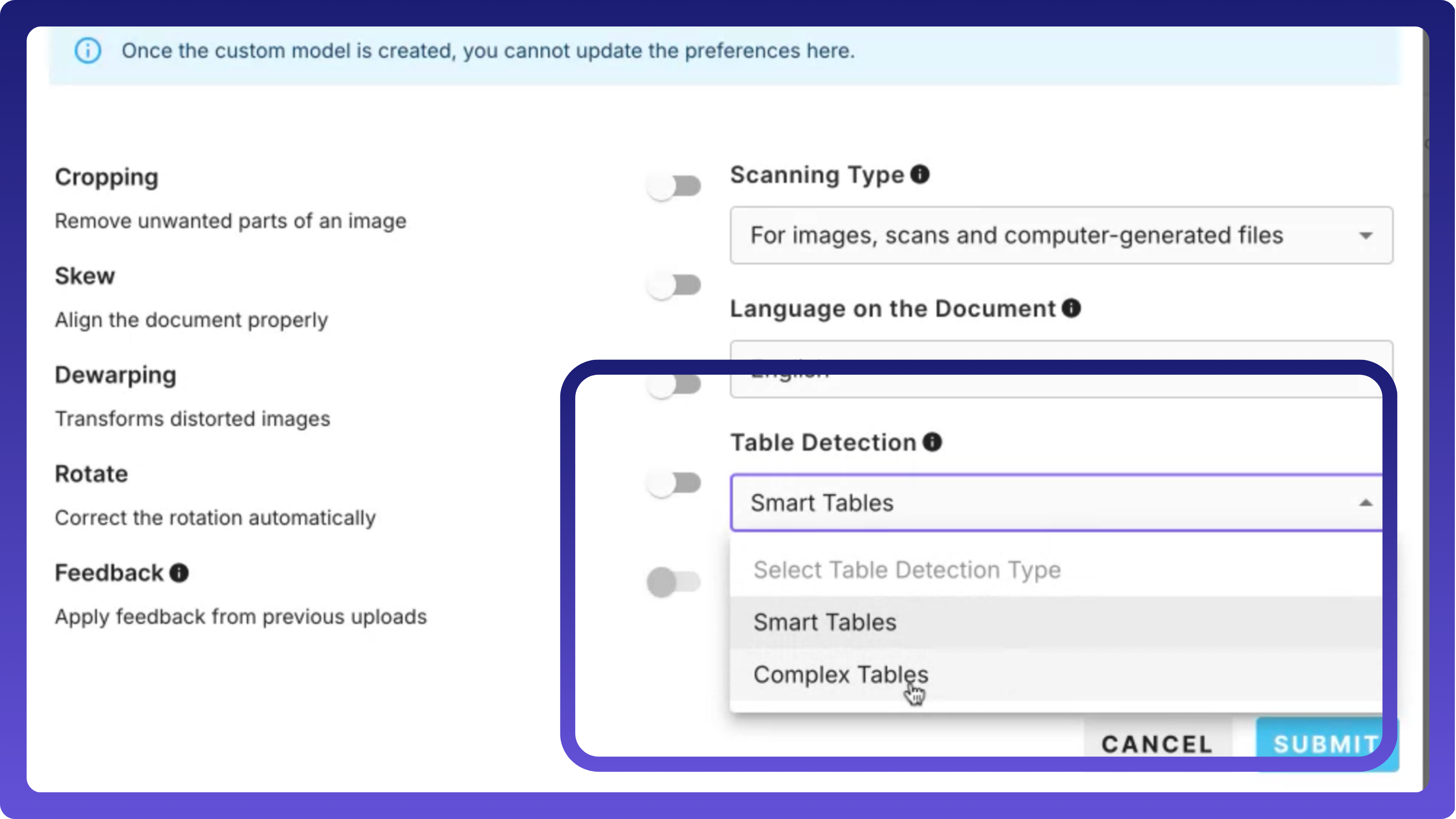Switch on the Rotate toggle
Image resolution: width=1456 pixels, height=819 pixels.
click(674, 483)
